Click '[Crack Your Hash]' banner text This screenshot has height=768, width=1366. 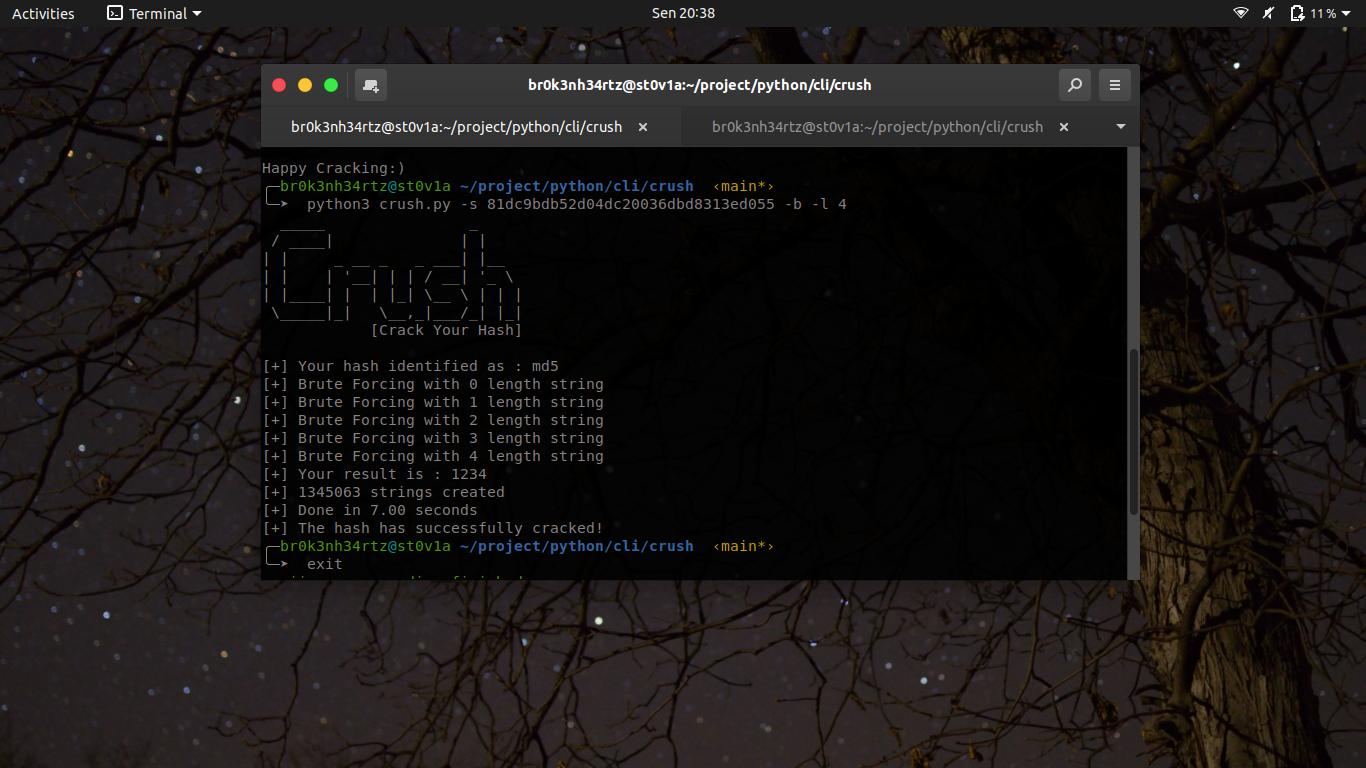click(446, 330)
